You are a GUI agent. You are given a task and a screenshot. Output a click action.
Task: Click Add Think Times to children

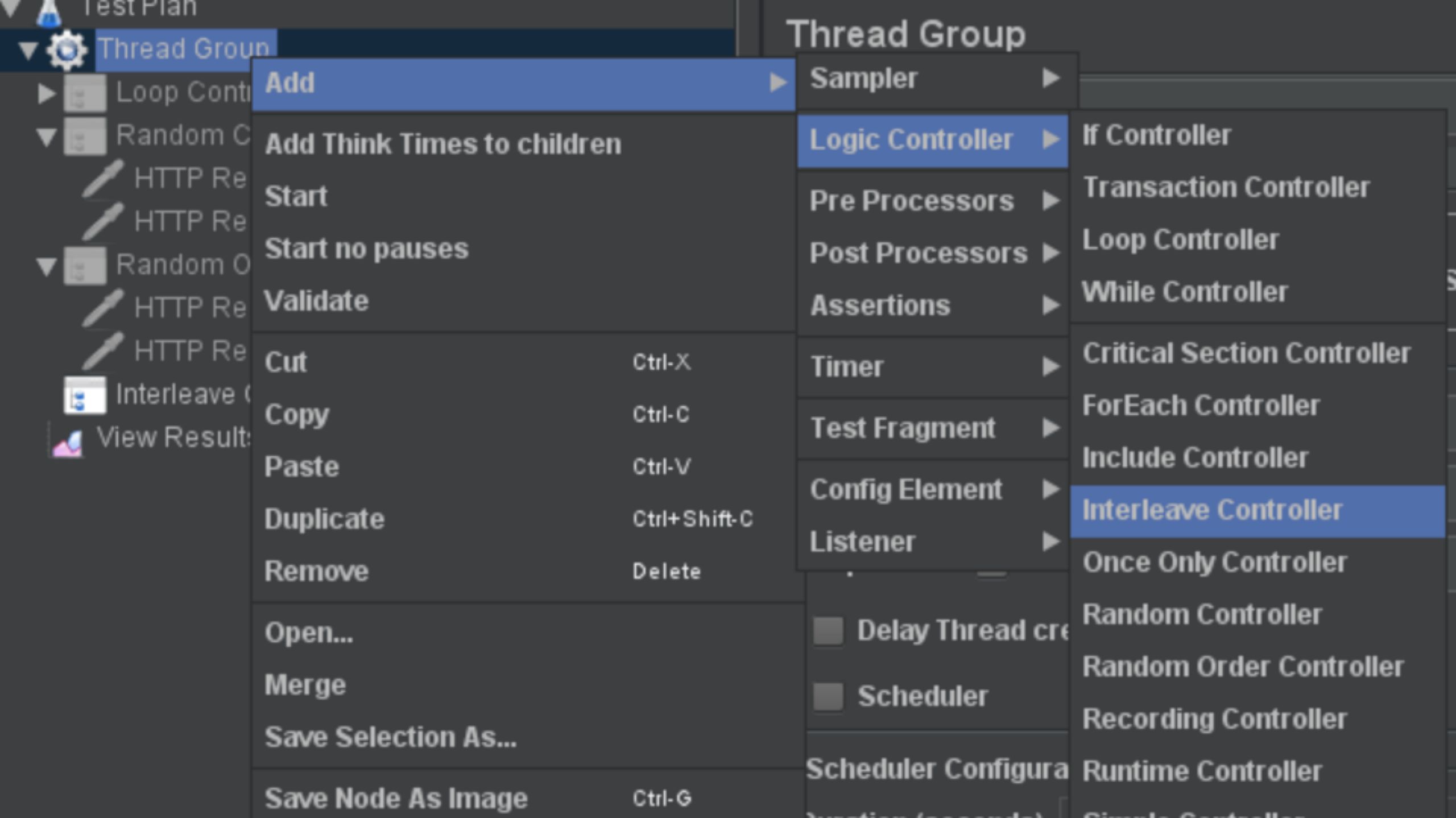click(443, 144)
